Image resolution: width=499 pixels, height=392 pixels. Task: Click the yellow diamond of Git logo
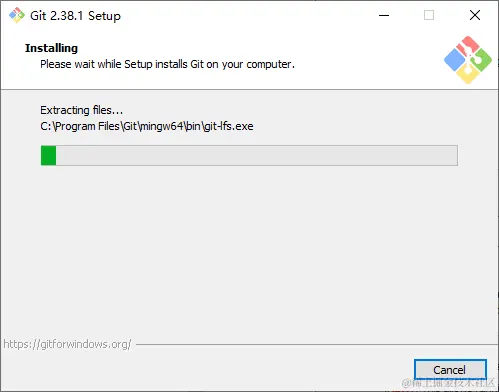(468, 73)
